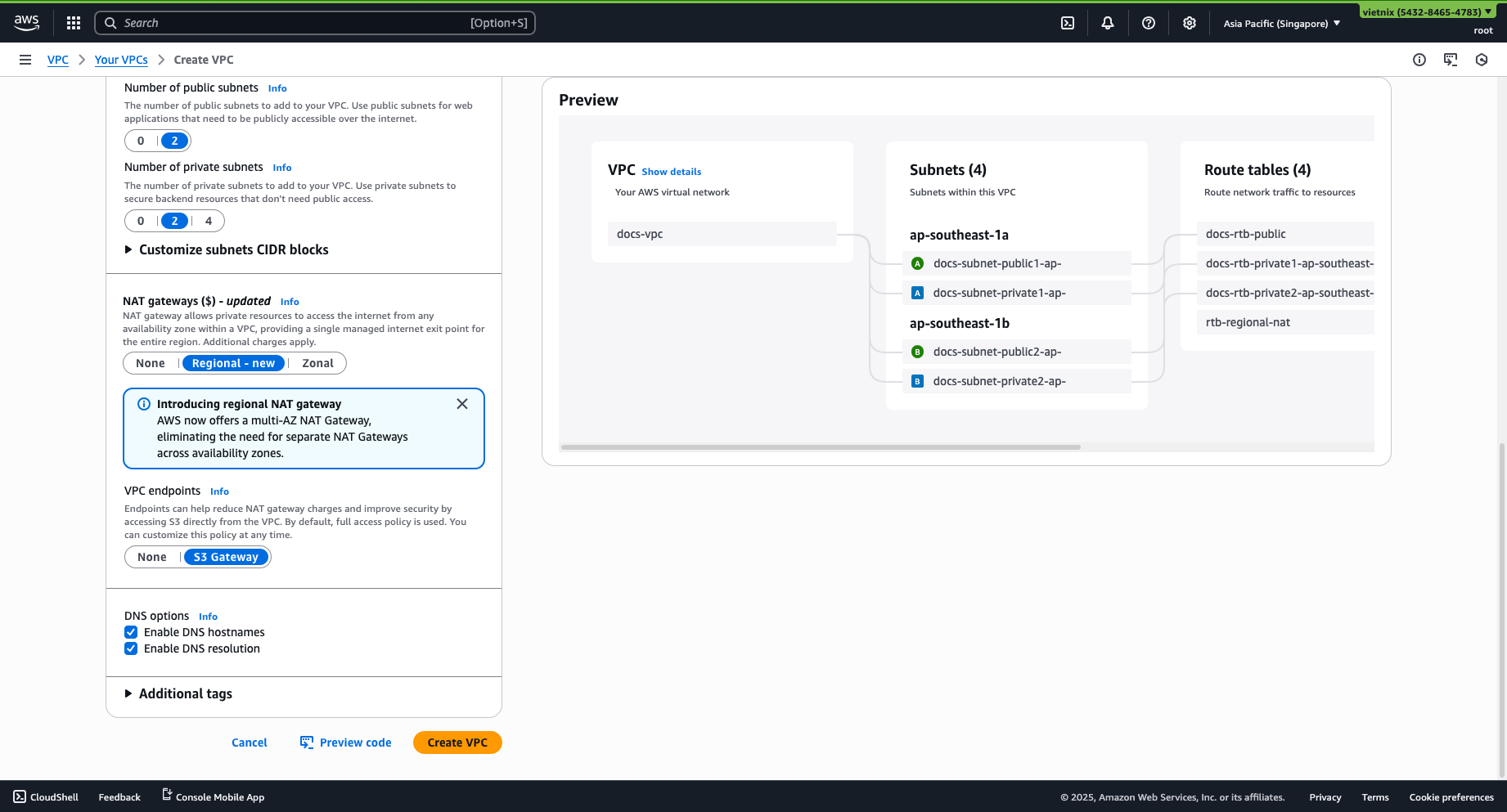Image resolution: width=1507 pixels, height=812 pixels.
Task: Open the AWS services grid menu
Action: [x=74, y=23]
